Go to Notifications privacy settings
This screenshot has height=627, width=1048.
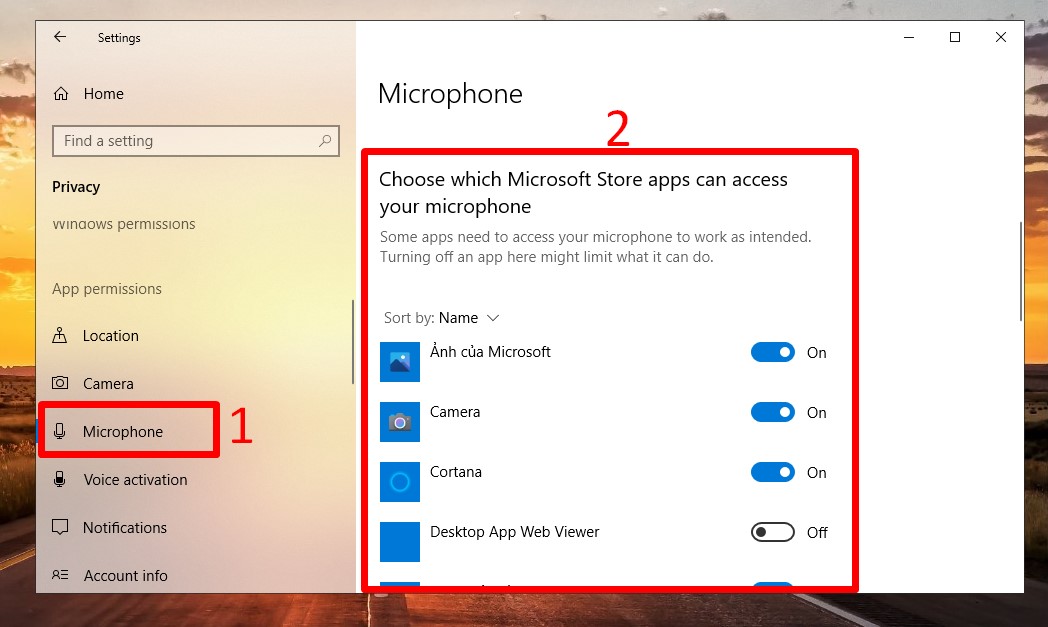(x=125, y=528)
